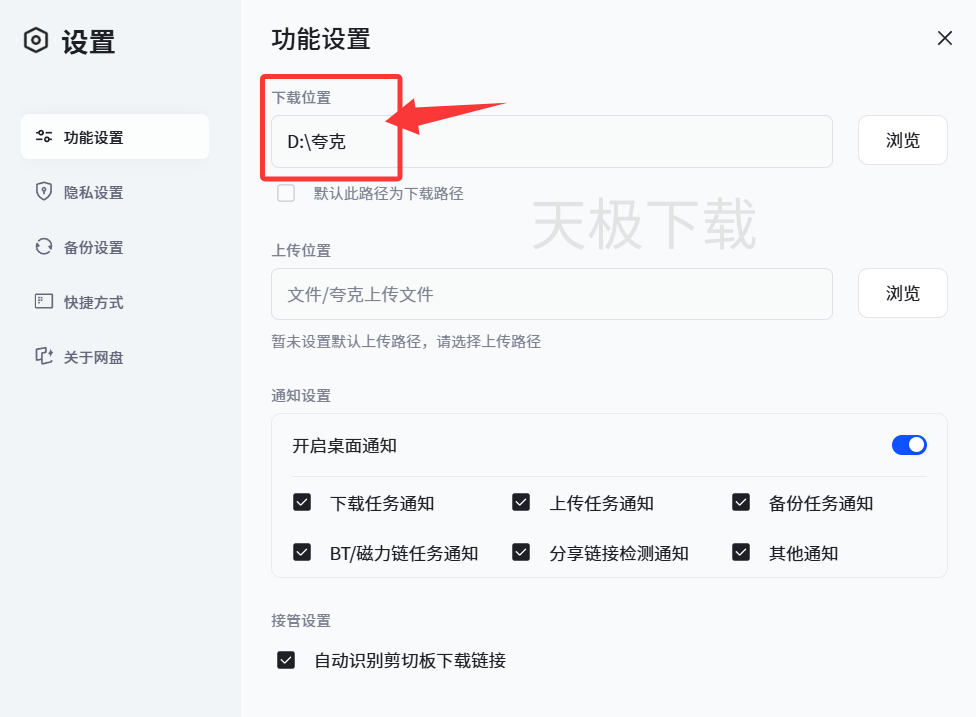
Task: Uncheck 分享链接检测通知 checkbox
Action: pos(521,552)
